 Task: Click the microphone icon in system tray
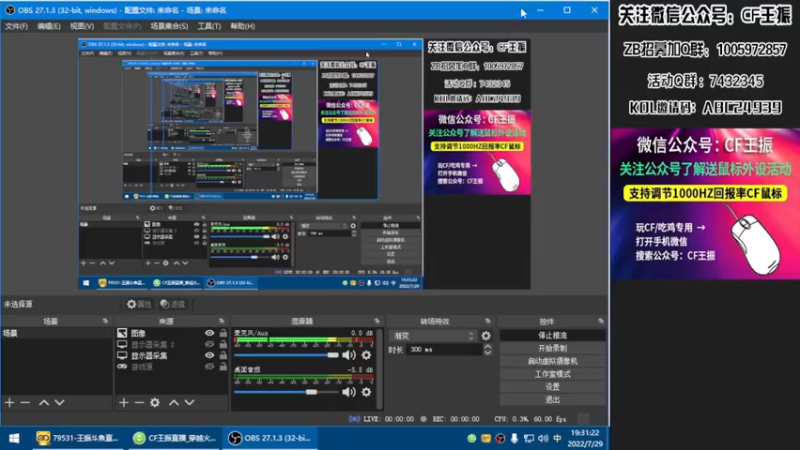coord(514,438)
